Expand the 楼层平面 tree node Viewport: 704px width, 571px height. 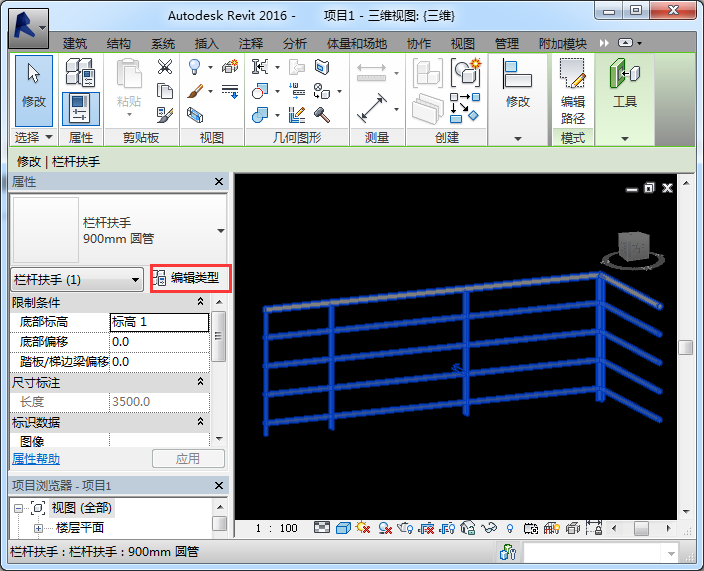(x=39, y=528)
